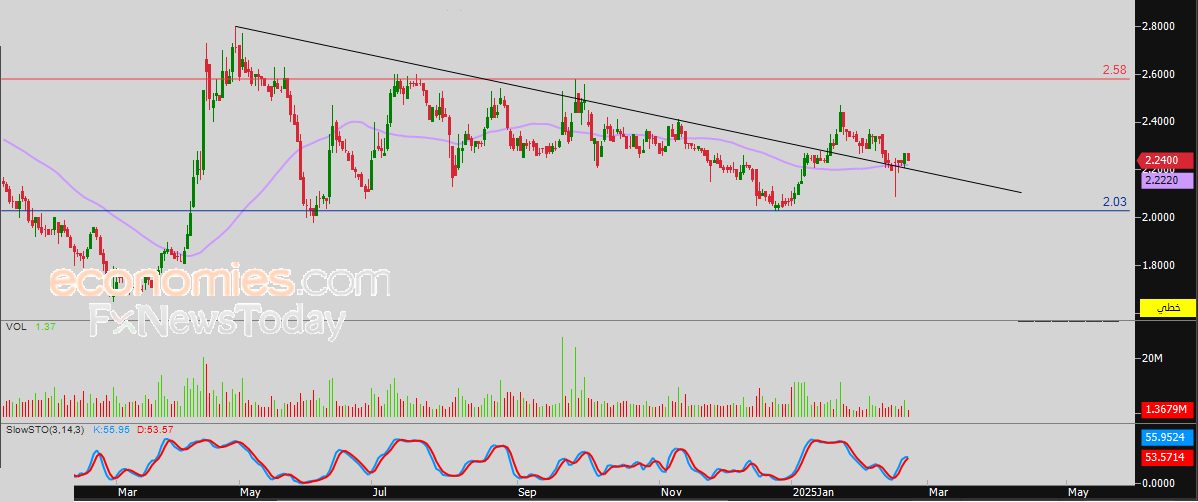
Task: Click the K:55.95 stochastic value
Action: pyautogui.click(x=112, y=430)
